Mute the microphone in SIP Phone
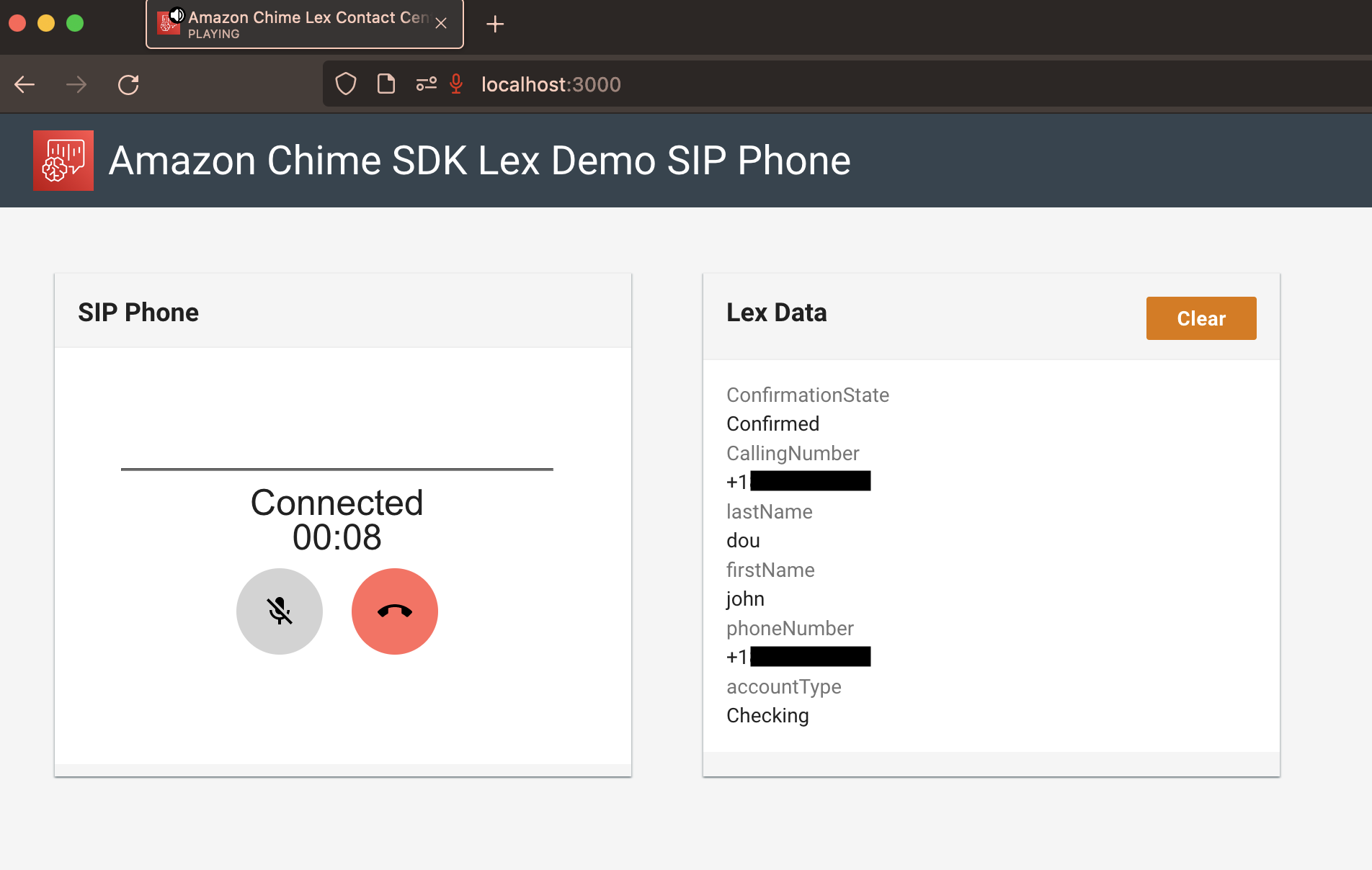The width and height of the screenshot is (1372, 870). point(280,611)
